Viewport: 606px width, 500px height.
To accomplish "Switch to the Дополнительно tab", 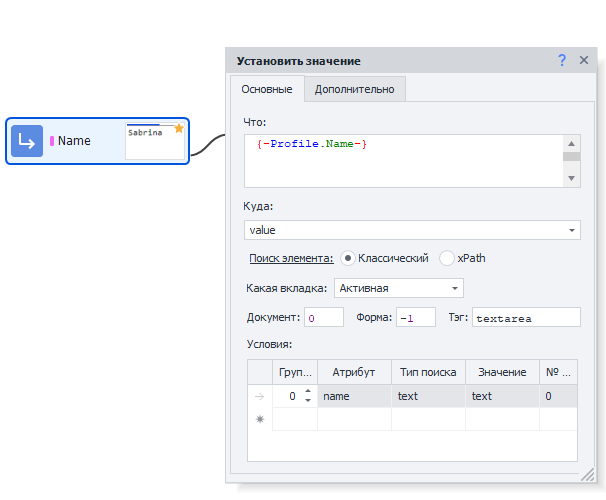I will [354, 89].
